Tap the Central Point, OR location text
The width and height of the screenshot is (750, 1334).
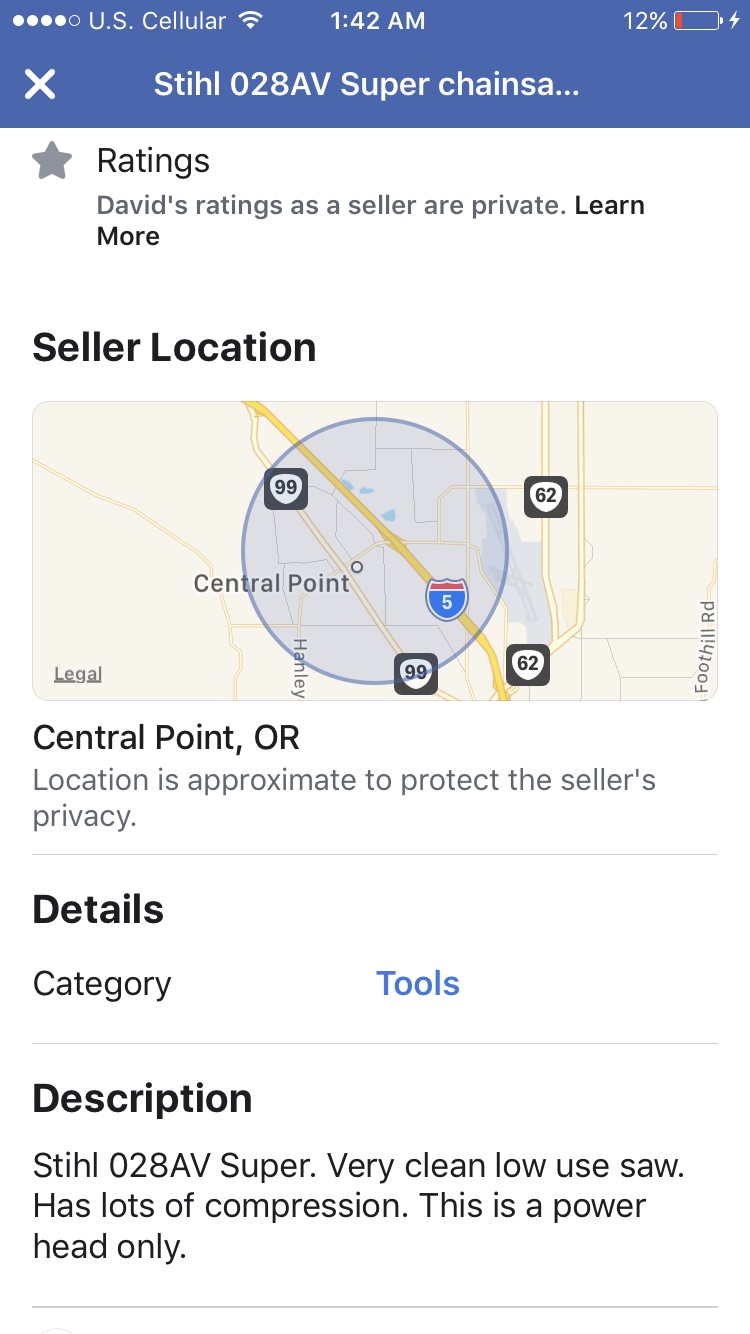pos(166,738)
